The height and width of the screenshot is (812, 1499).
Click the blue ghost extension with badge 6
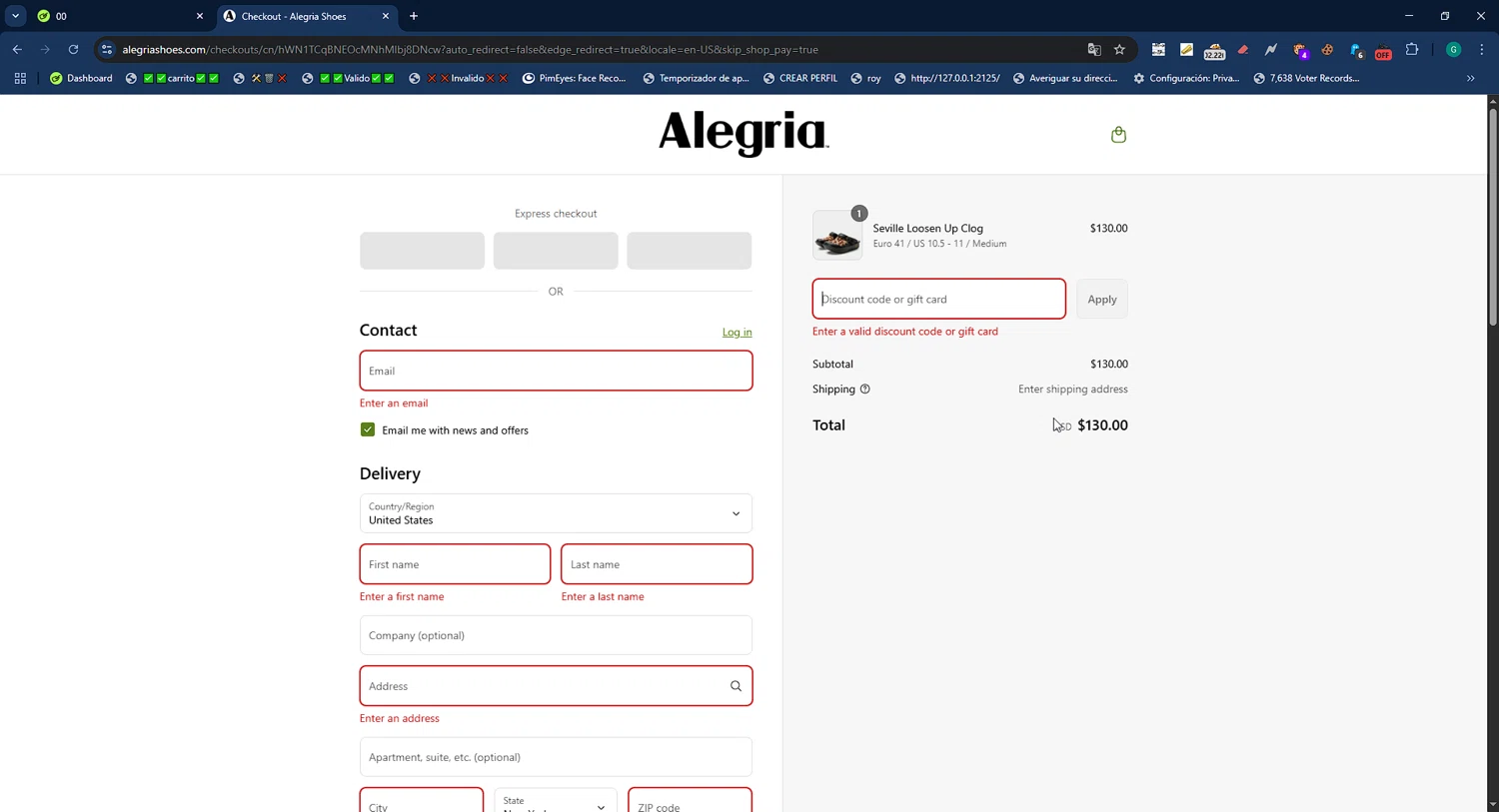[x=1356, y=50]
